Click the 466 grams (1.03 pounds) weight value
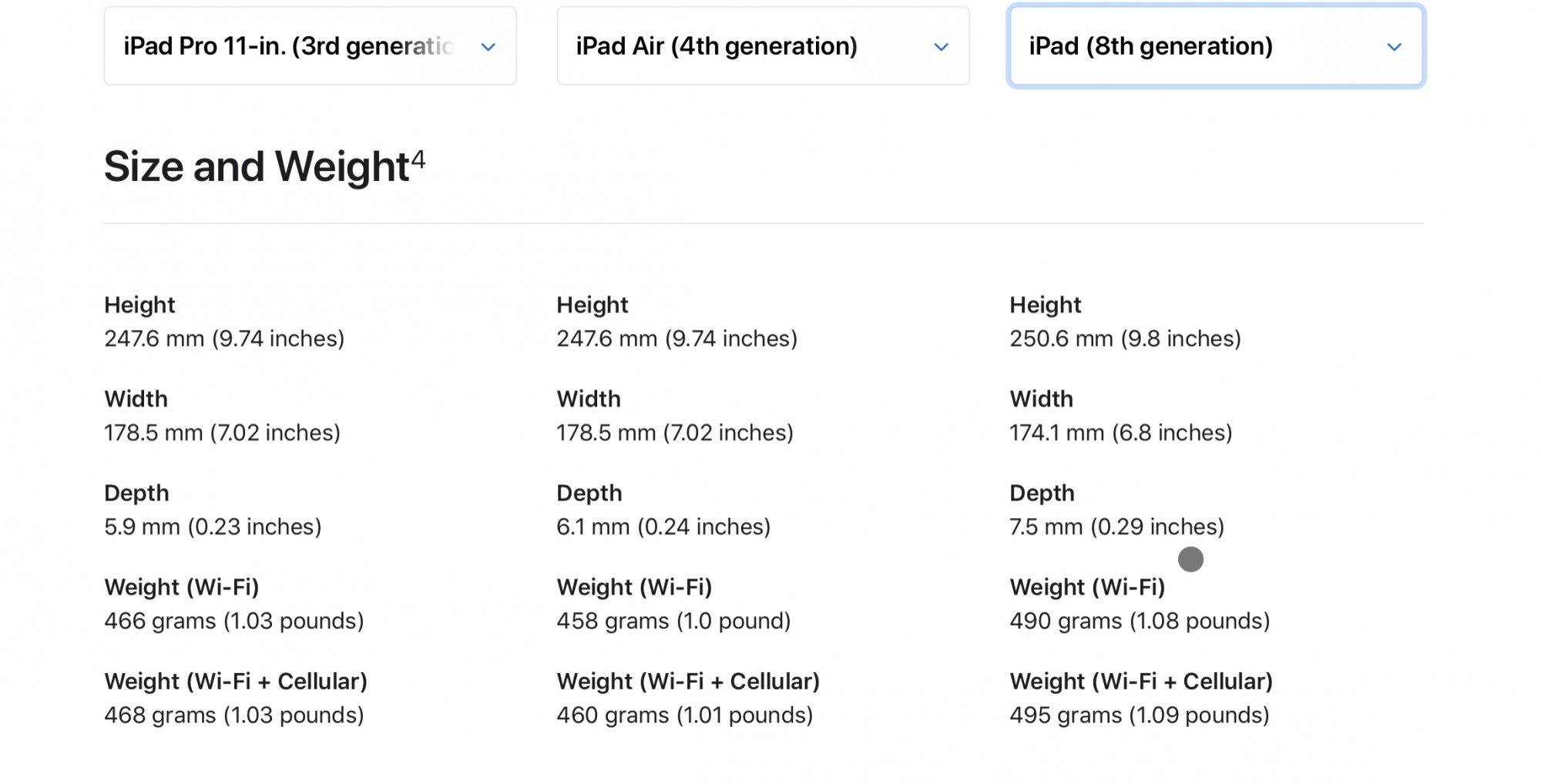The height and width of the screenshot is (784, 1541). click(x=234, y=621)
